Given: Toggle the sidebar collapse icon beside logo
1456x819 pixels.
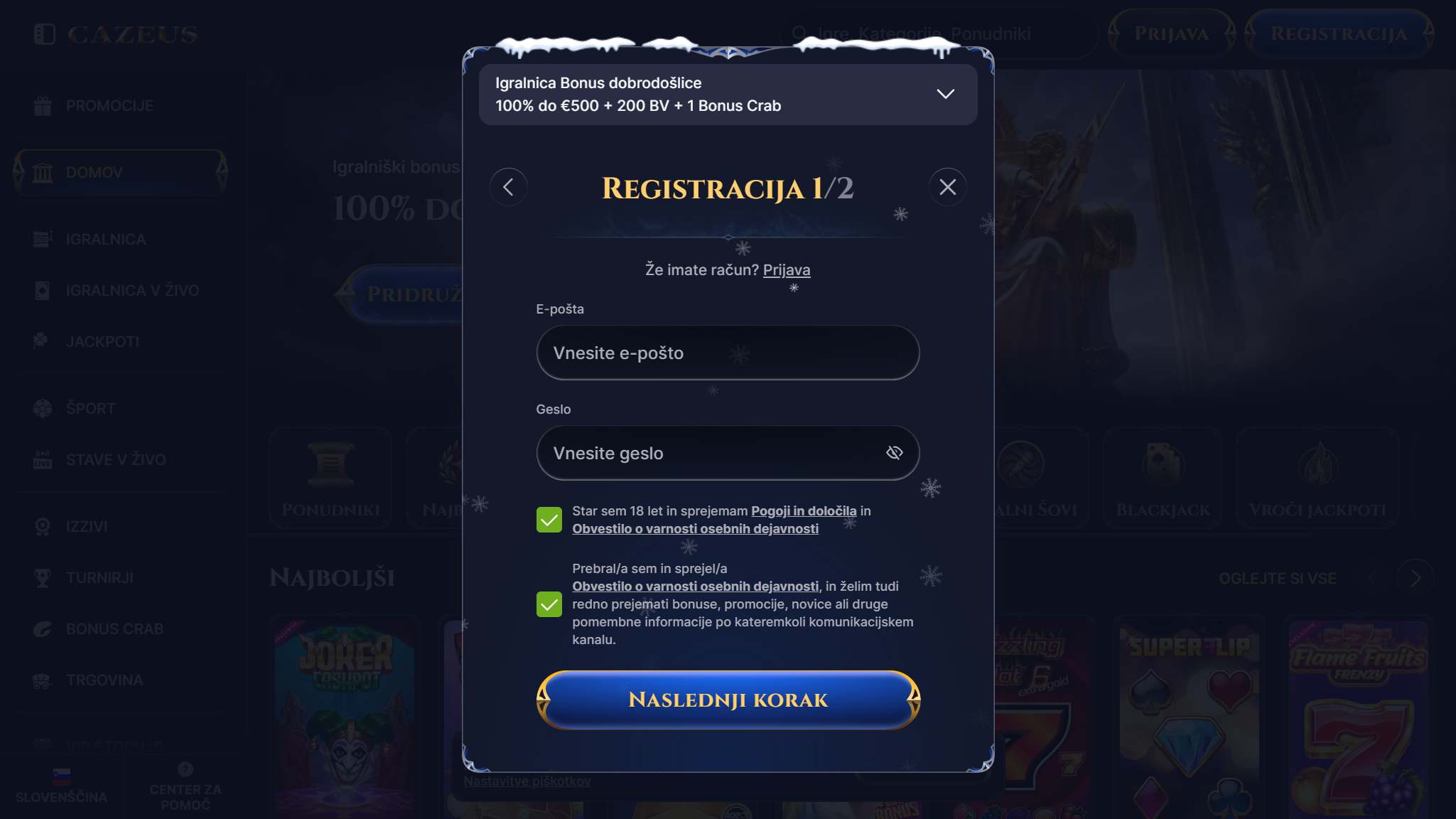Looking at the screenshot, I should click(44, 34).
